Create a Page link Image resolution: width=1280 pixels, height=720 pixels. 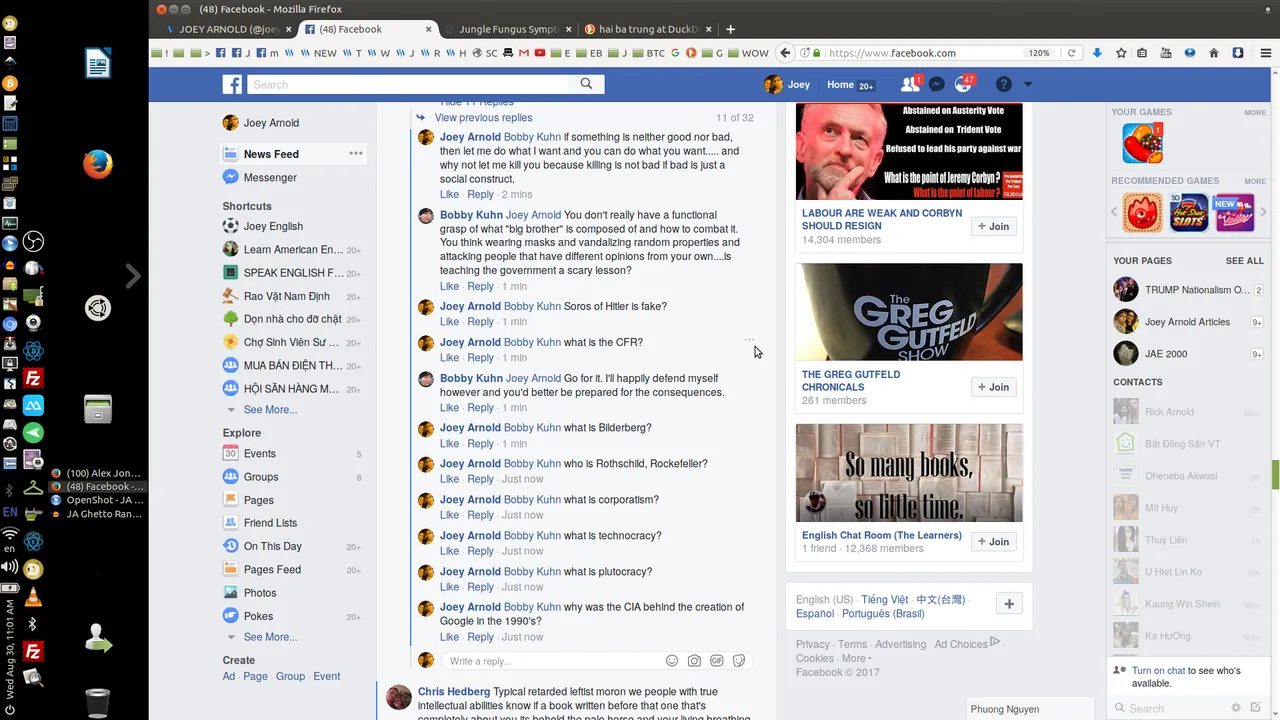pos(255,677)
